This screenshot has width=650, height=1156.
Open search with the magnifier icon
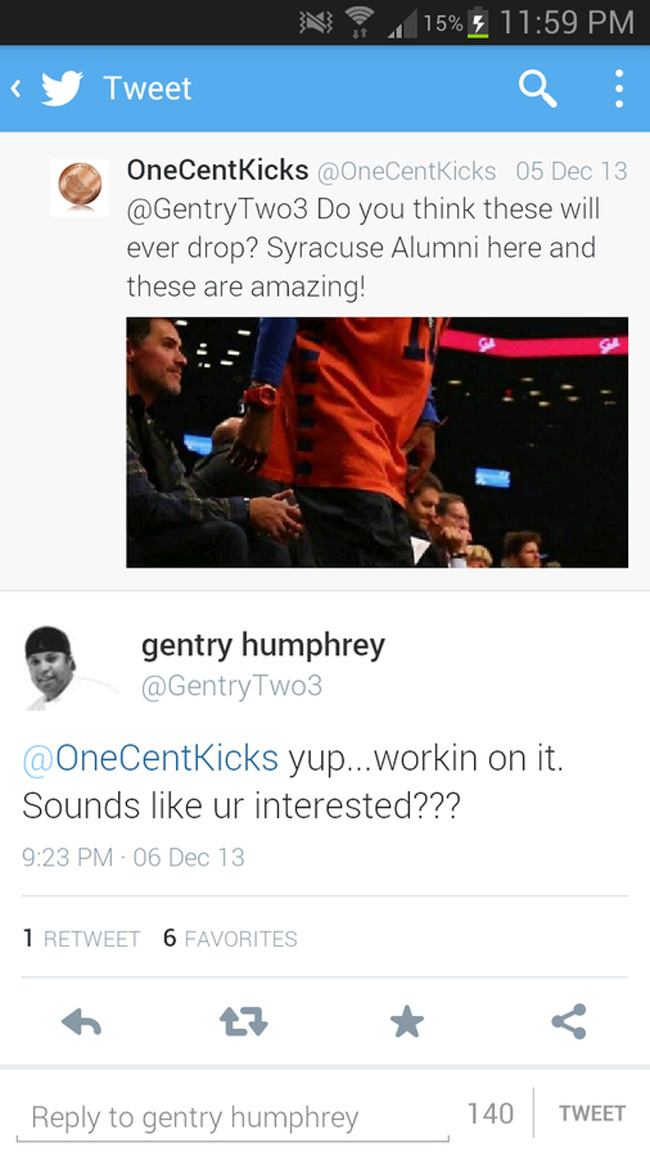(537, 89)
